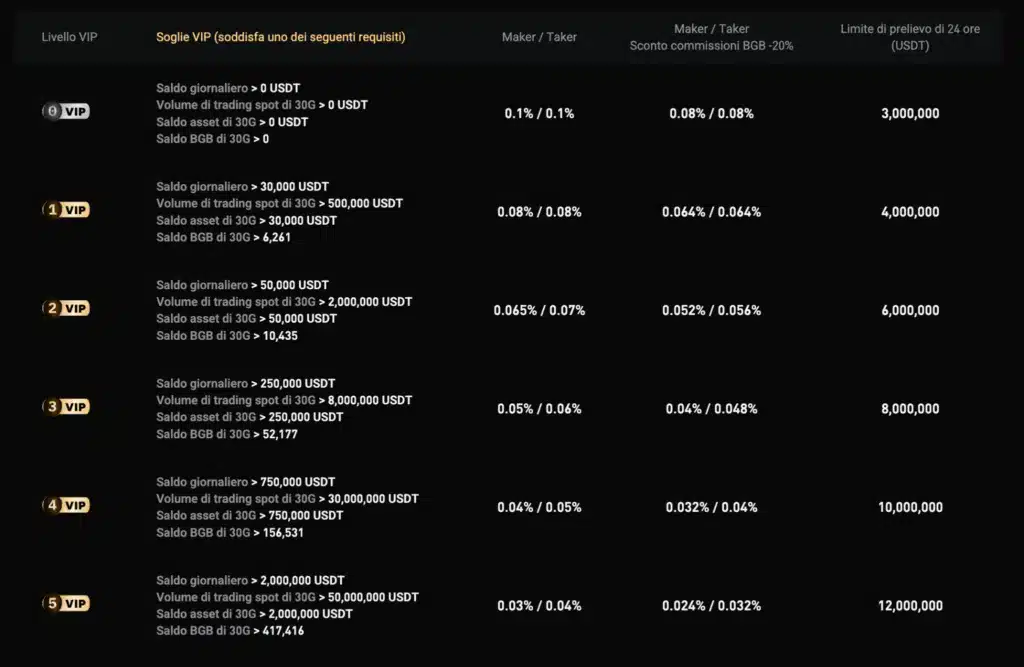Select the 0.032% / 0.04% discounted fee cell

711,507
